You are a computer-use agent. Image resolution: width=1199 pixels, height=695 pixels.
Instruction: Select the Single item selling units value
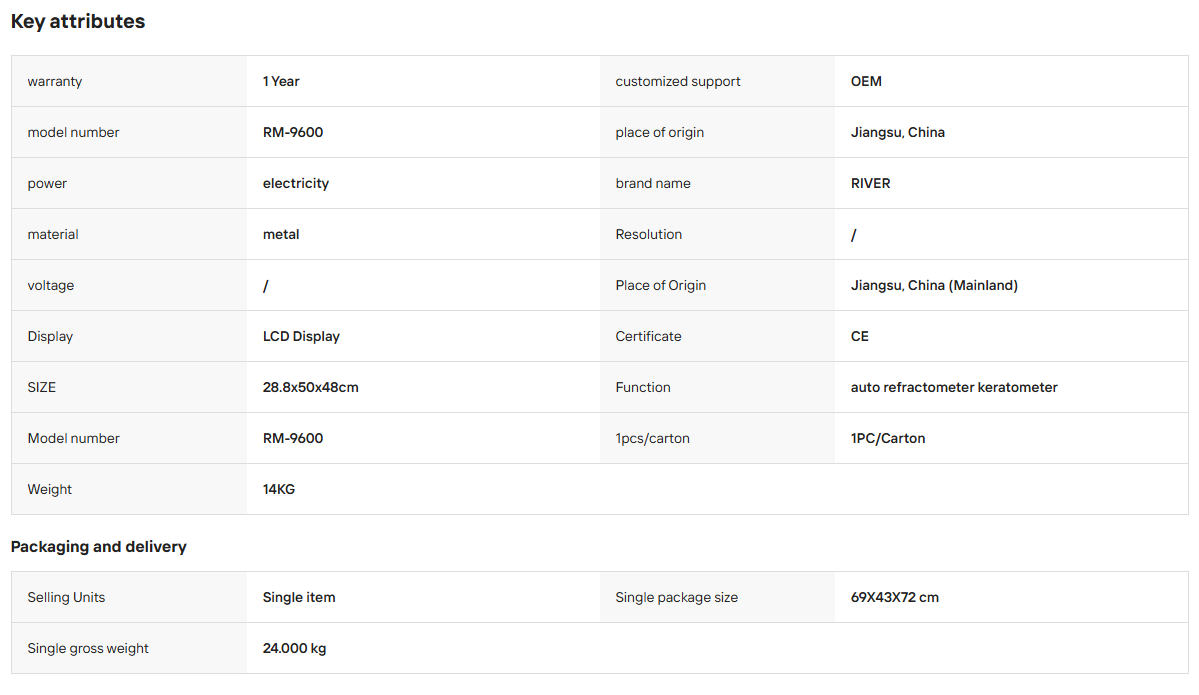pyautogui.click(x=299, y=597)
